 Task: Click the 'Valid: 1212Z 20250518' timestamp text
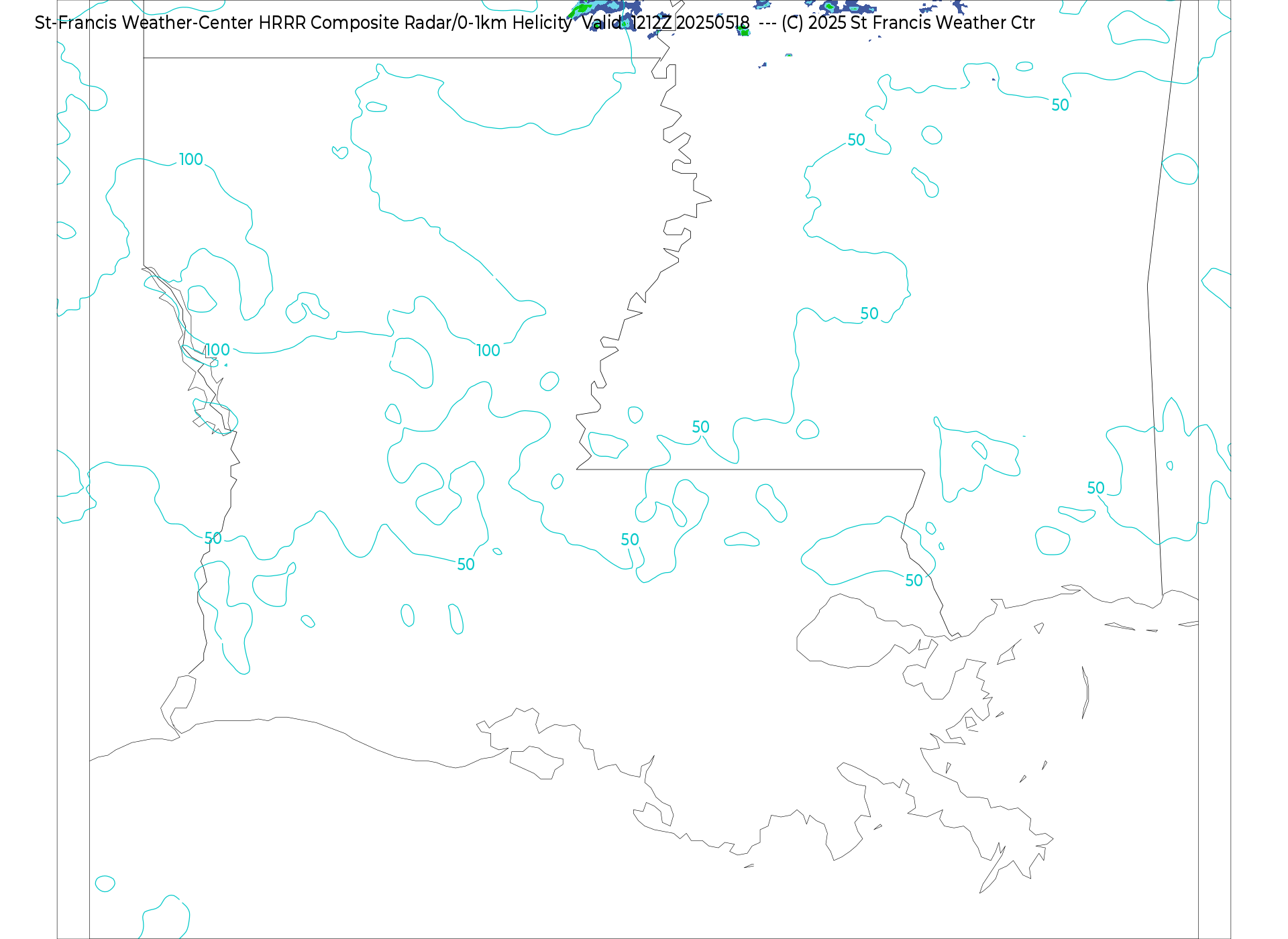[665, 23]
